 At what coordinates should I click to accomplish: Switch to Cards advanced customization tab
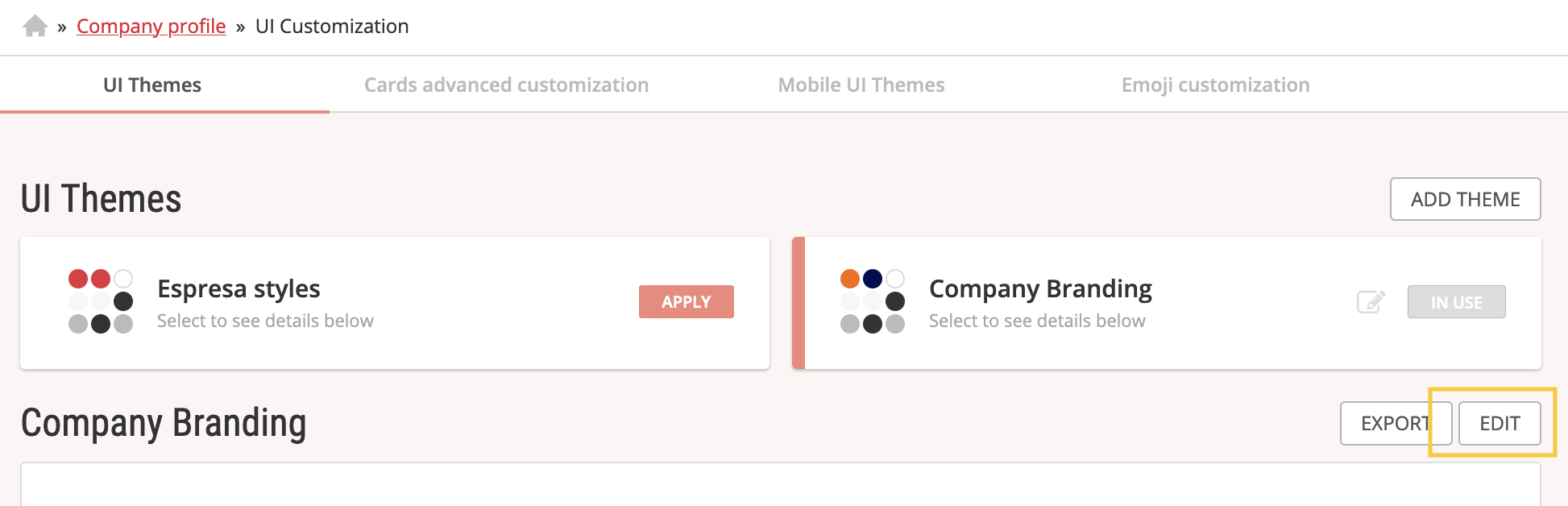click(x=506, y=85)
